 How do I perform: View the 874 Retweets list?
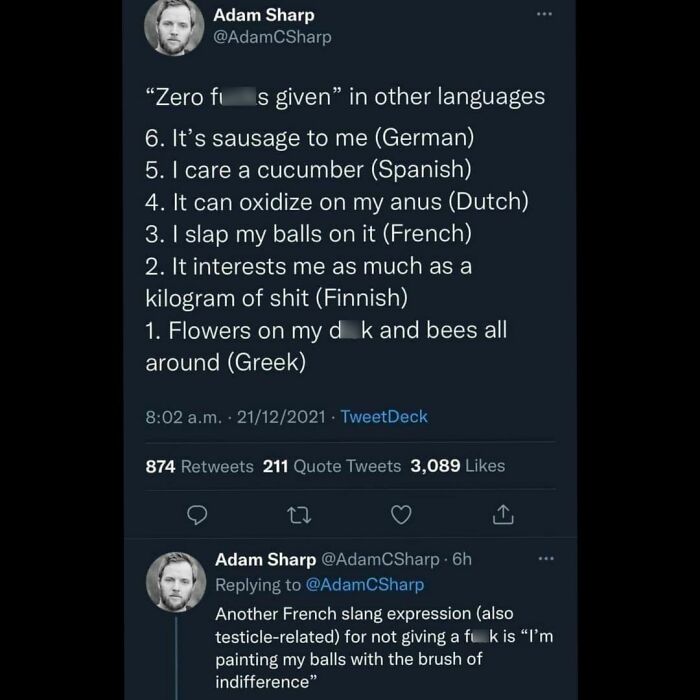[199, 466]
